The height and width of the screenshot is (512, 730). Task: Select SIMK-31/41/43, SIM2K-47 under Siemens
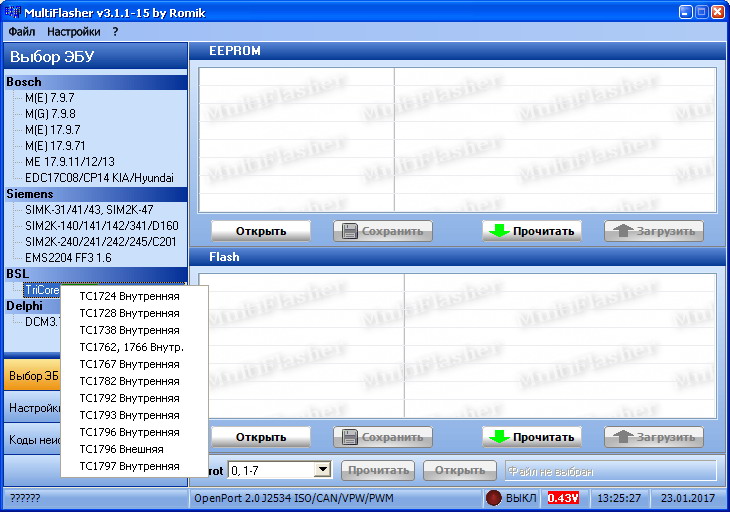point(89,210)
